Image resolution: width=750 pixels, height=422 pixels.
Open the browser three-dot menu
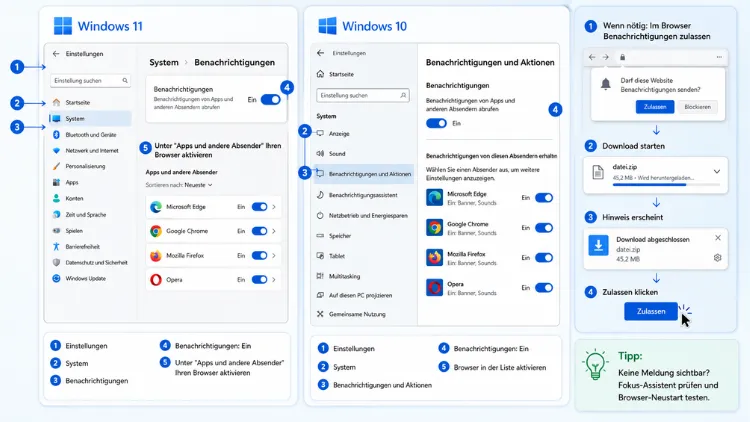719,57
